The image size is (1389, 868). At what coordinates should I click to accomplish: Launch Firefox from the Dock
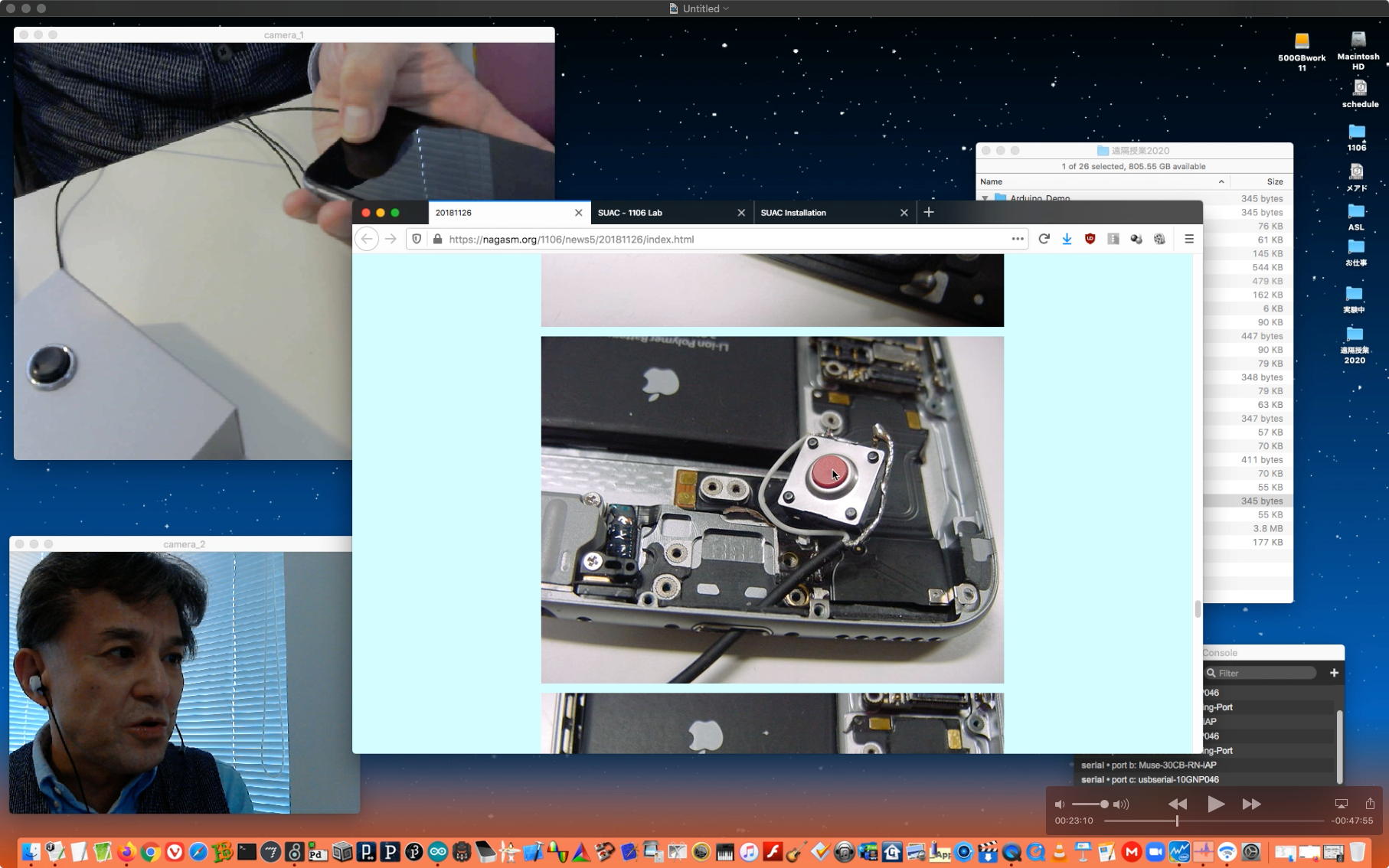pos(126,852)
